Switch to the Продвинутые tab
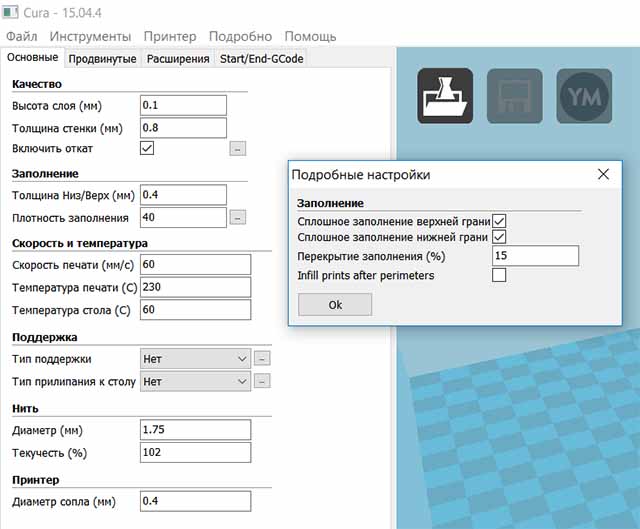Screen dimensions: 640x529 click(102, 59)
